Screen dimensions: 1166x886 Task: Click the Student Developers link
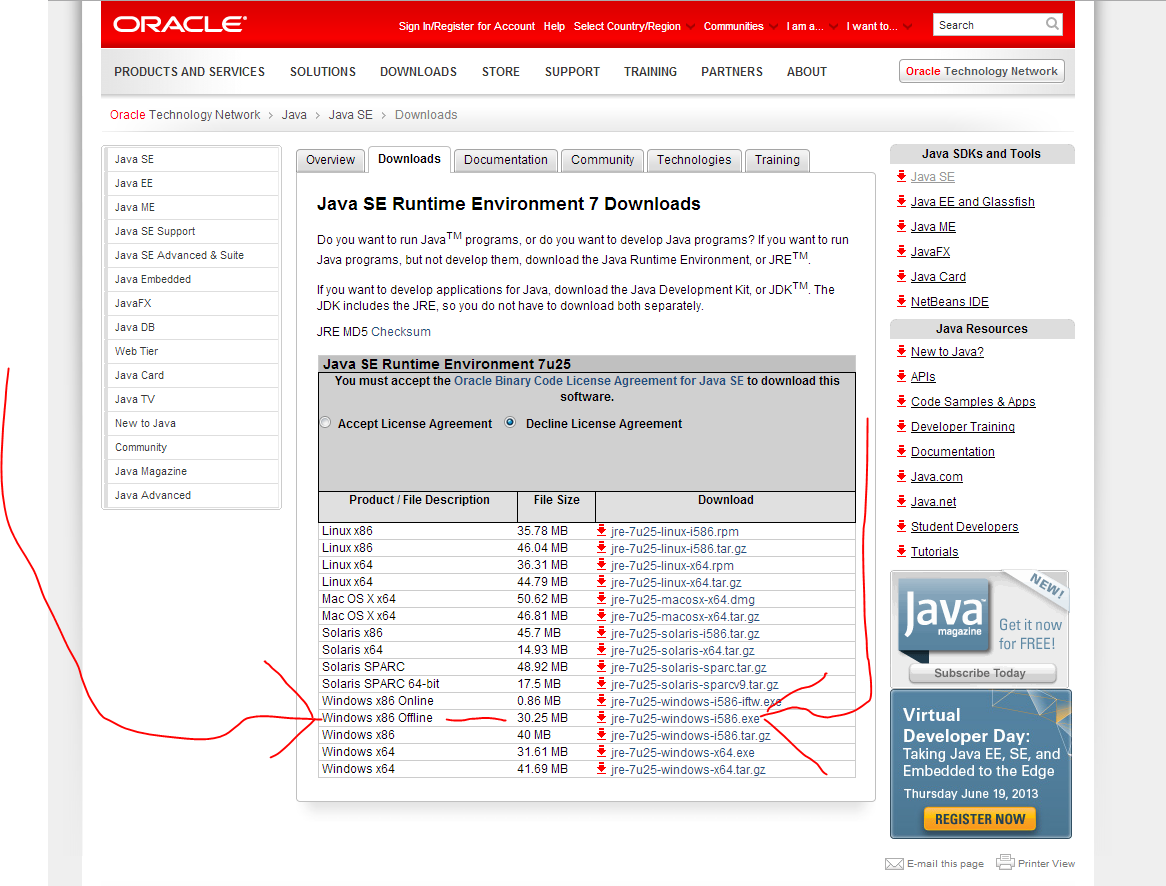click(x=964, y=527)
